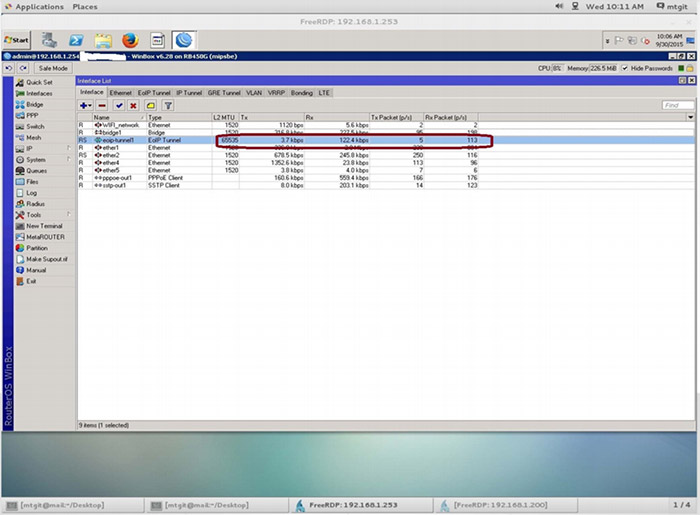
Task: Select the bridge1 interface row
Action: pos(386,133)
